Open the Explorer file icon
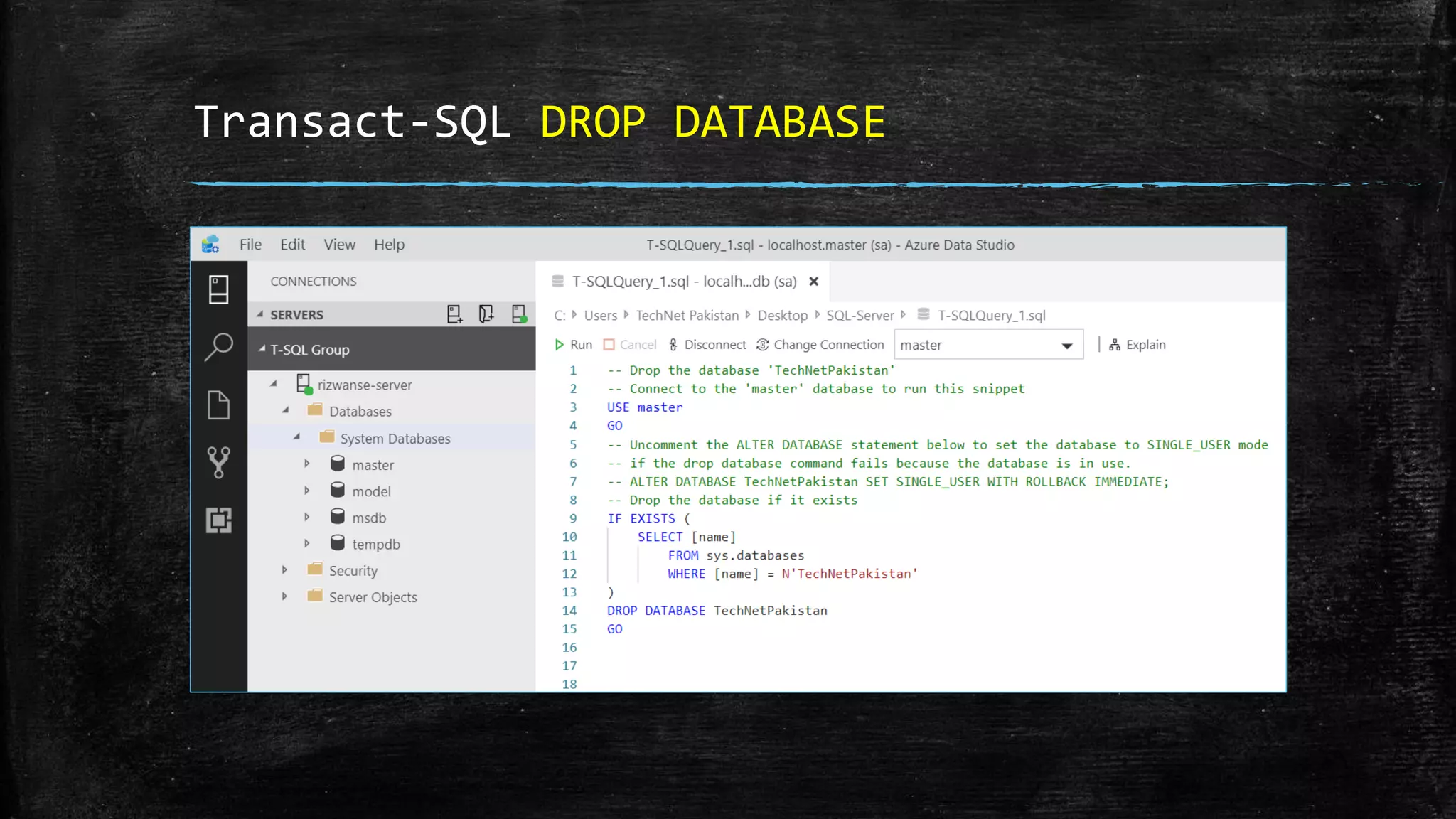1456x819 pixels. pyautogui.click(x=218, y=405)
